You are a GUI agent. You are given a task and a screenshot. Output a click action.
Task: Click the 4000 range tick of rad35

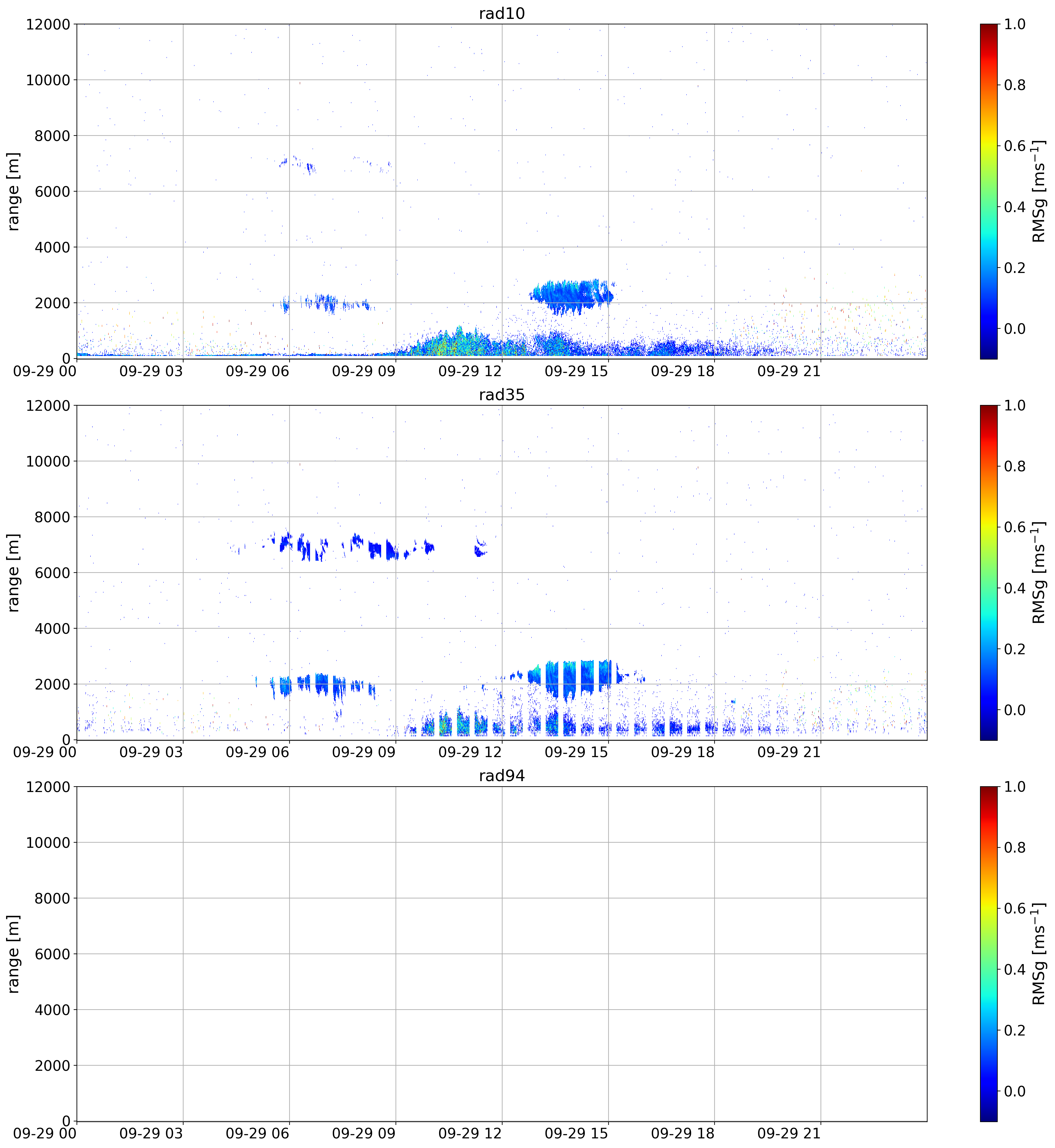pyautogui.click(x=52, y=629)
